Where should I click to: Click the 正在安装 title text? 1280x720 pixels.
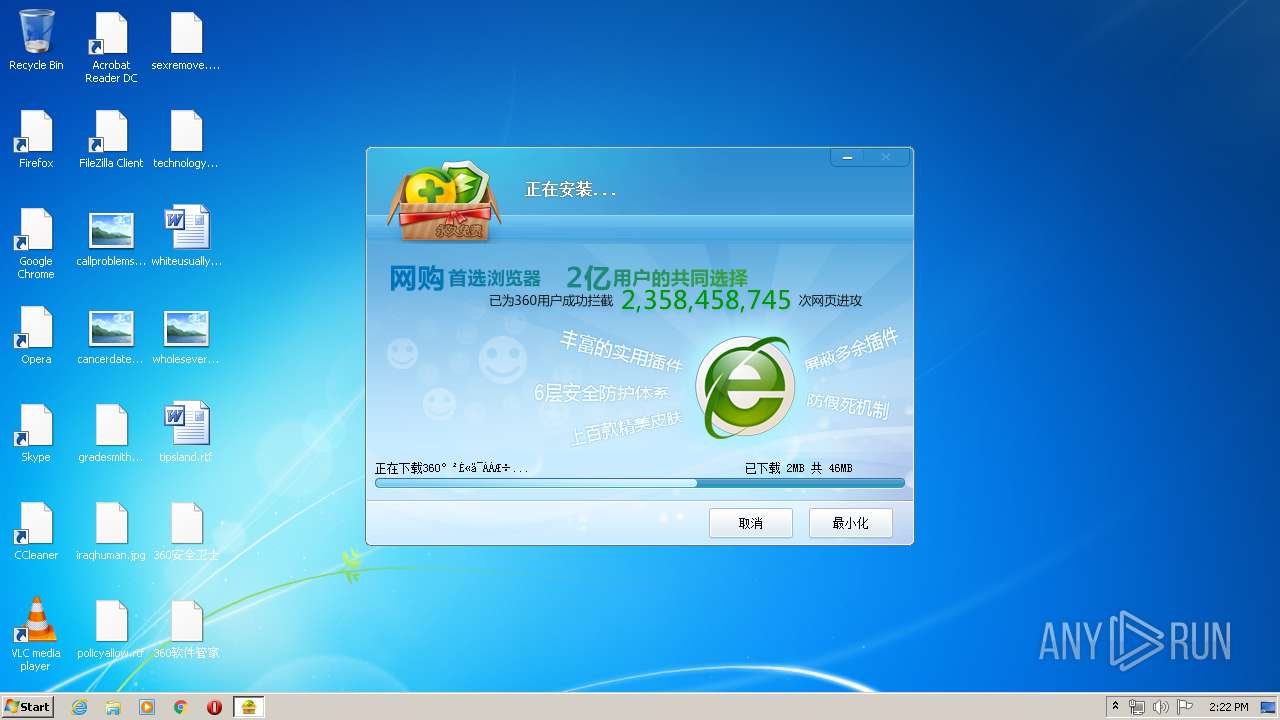tap(571, 189)
